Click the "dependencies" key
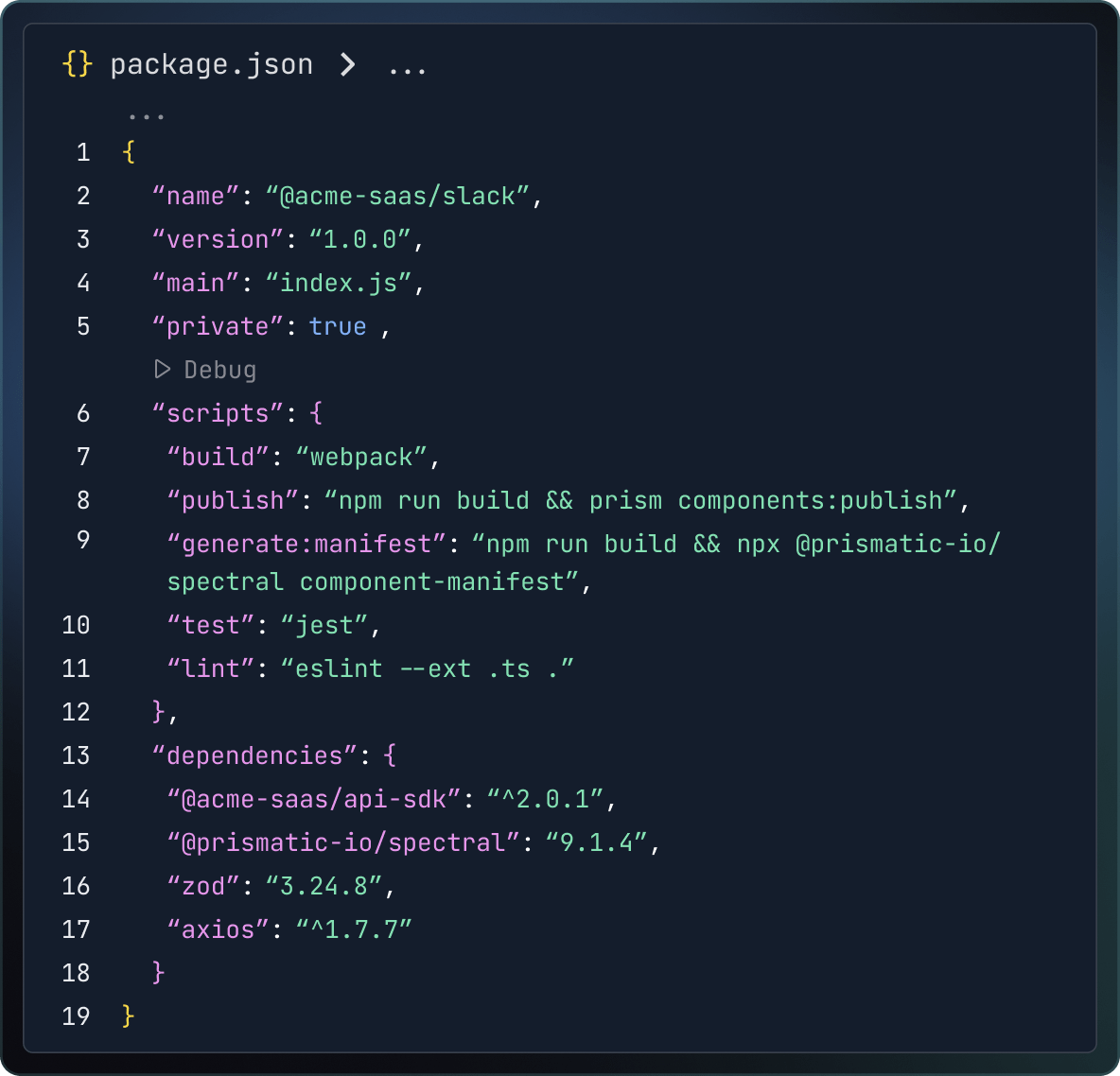The image size is (1120, 1076). coord(254,755)
